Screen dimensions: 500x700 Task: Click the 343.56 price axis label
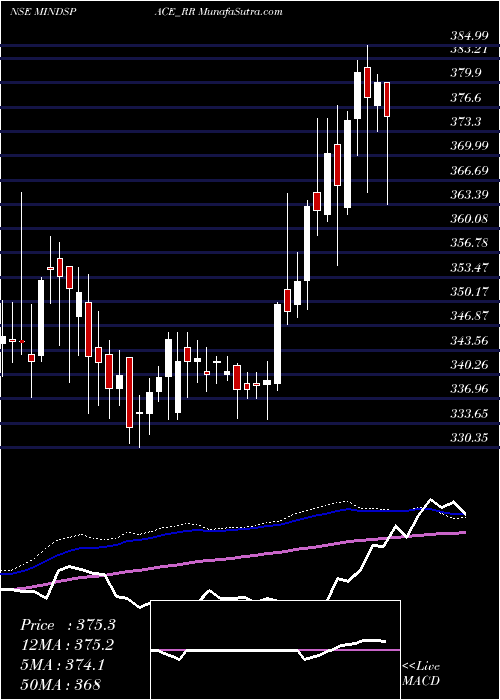[x=469, y=341]
